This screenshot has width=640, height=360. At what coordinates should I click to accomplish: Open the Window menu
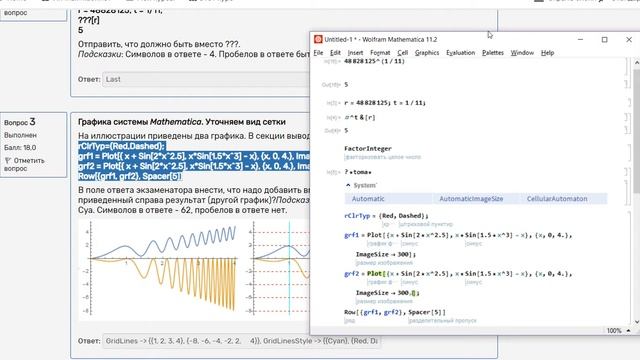522,53
